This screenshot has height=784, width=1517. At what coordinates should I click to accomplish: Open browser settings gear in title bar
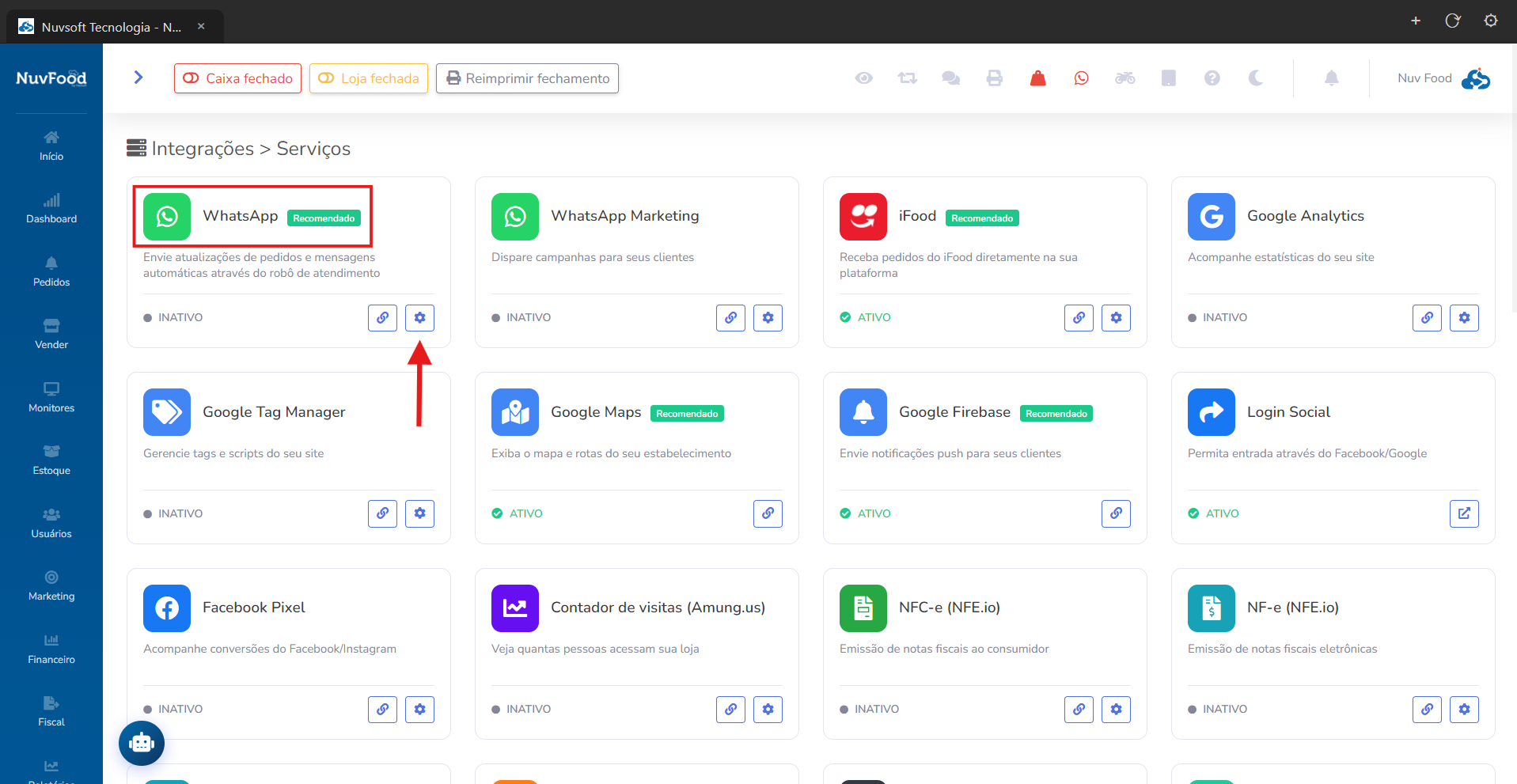[x=1491, y=21]
